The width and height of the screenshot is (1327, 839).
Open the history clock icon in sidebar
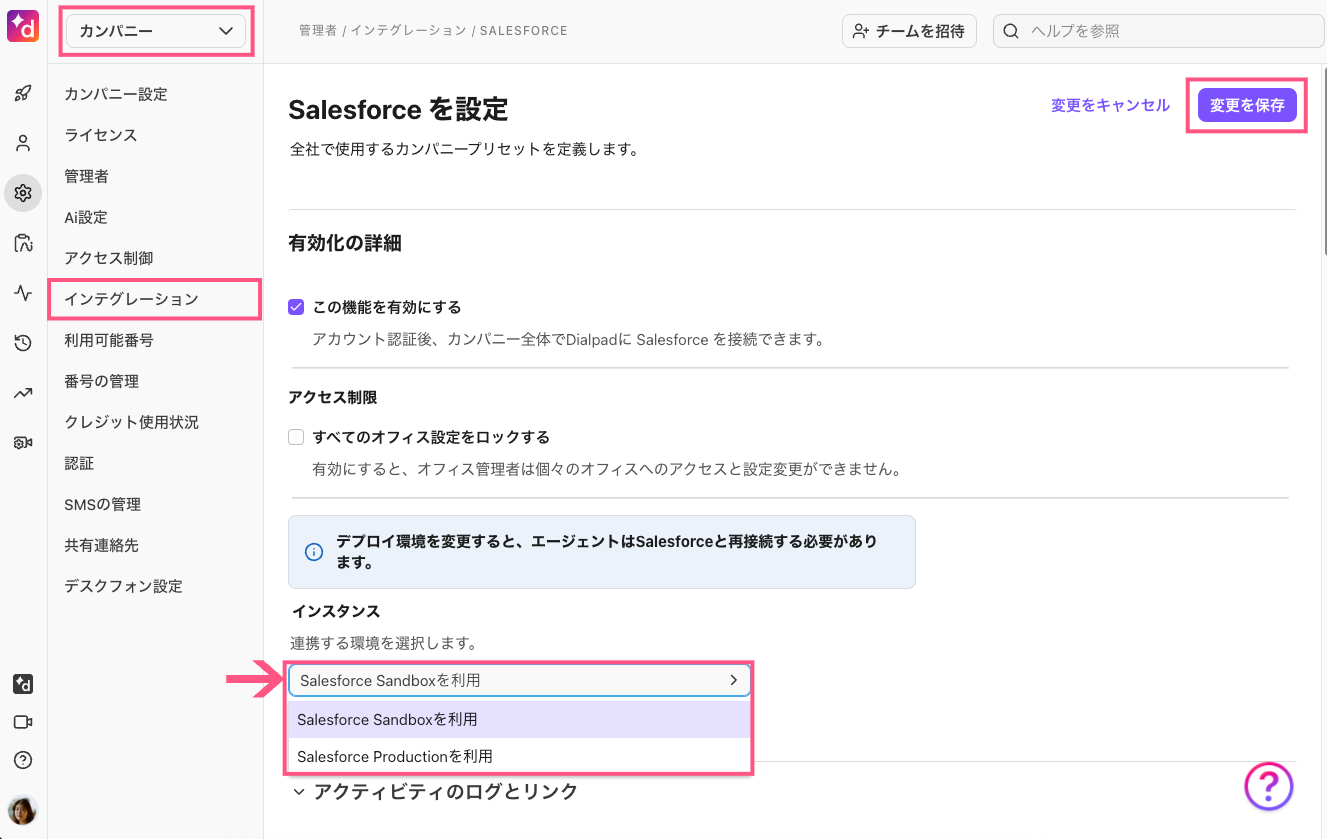(23, 343)
